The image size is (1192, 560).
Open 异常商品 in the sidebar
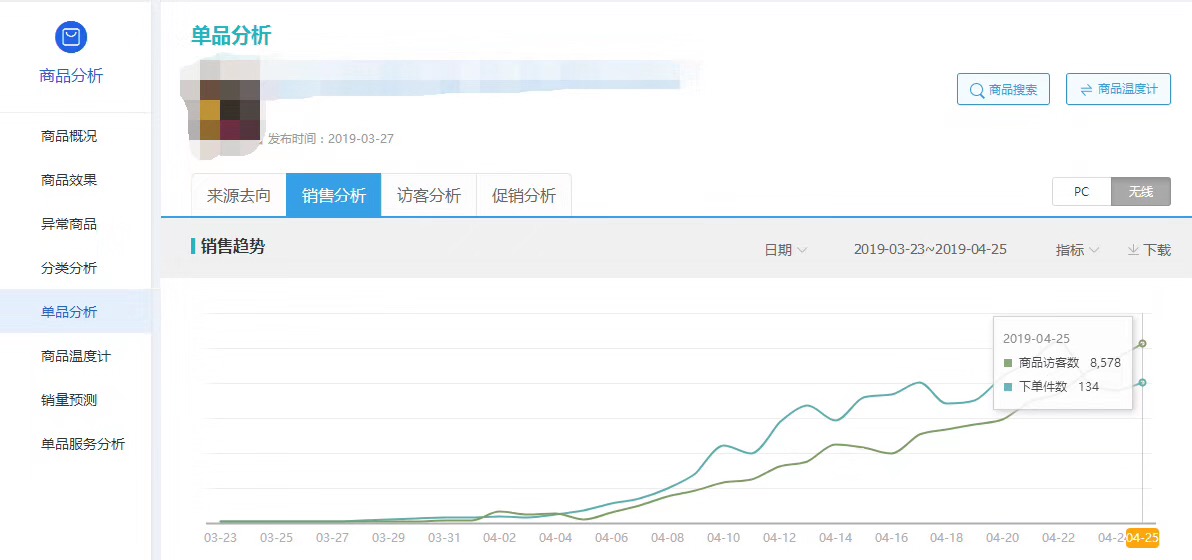tap(69, 224)
